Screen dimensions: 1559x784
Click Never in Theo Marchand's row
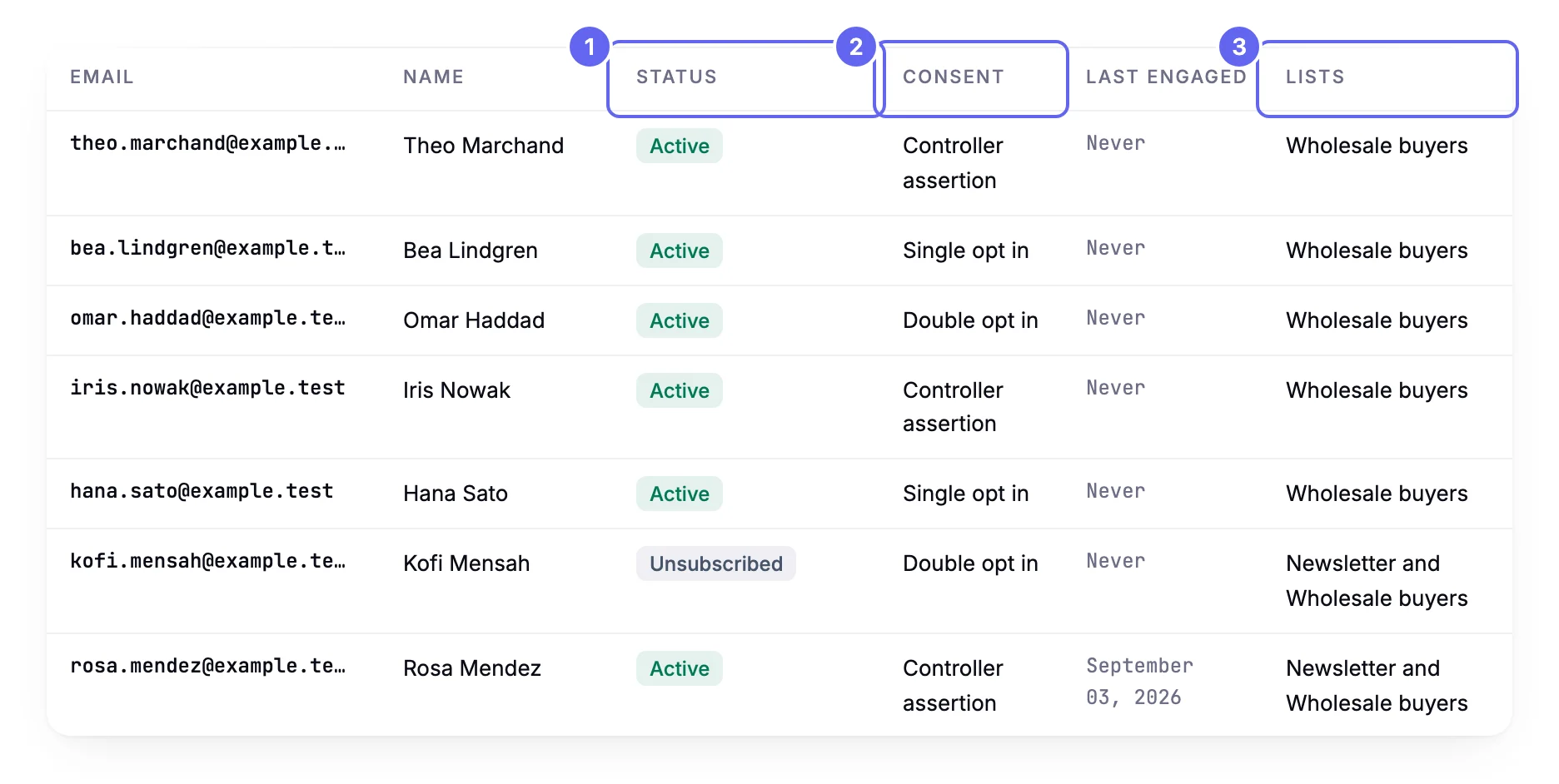tap(1116, 143)
